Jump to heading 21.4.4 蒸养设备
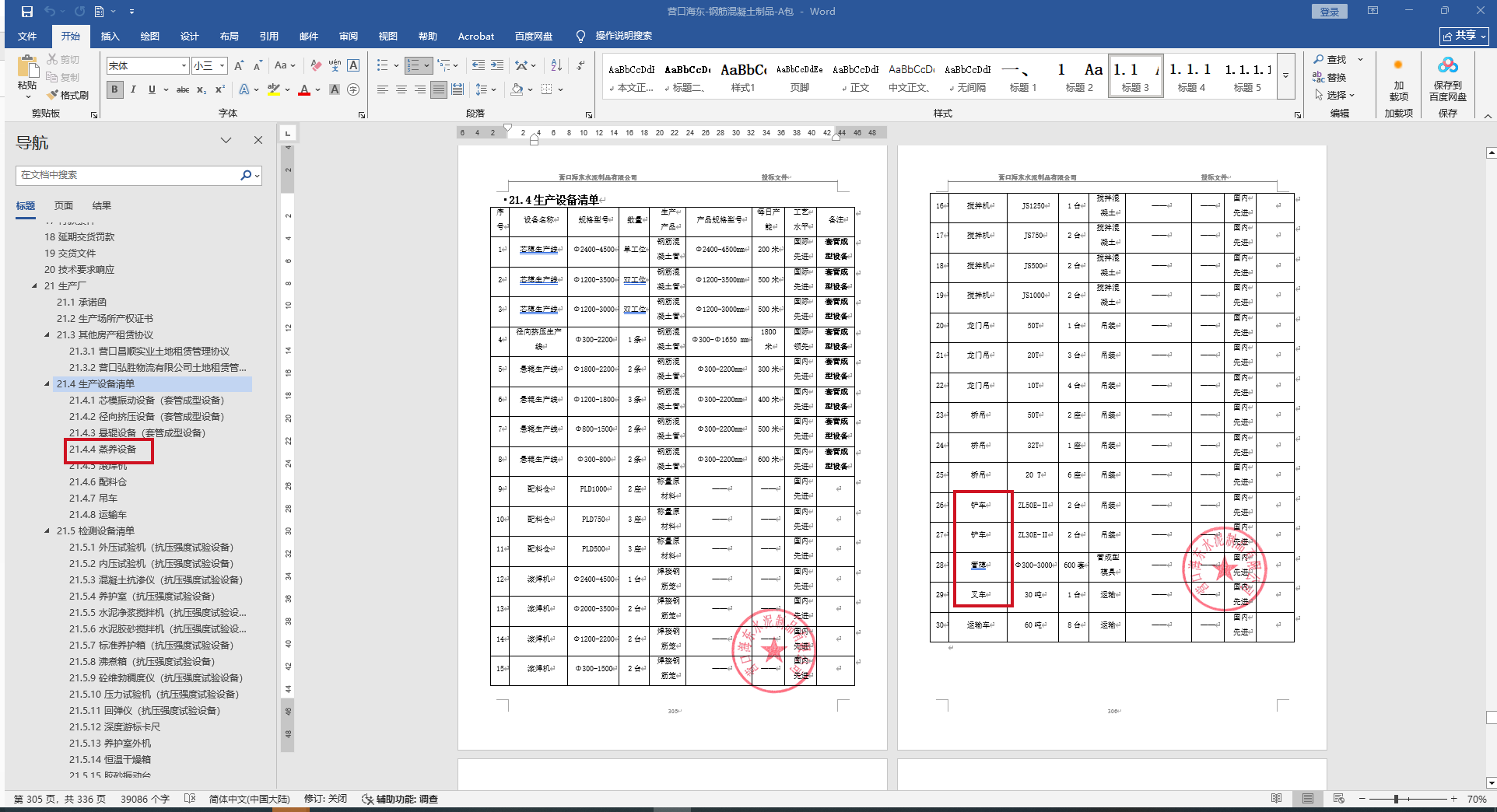Screen dimensions: 1497x812 point(103,450)
